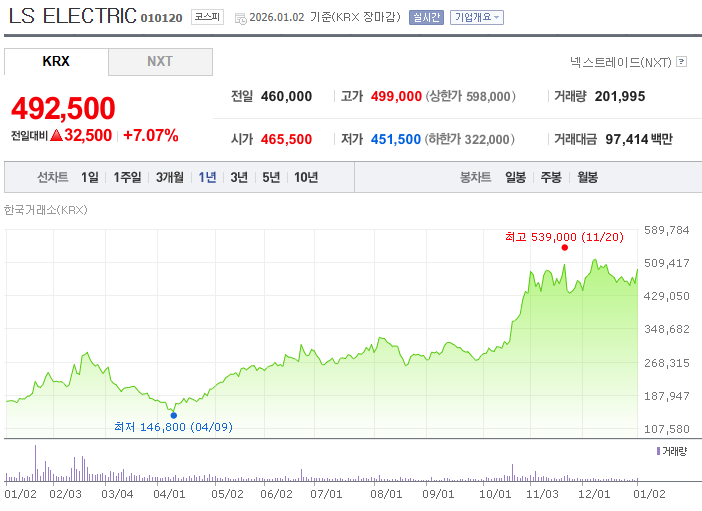Click the current price 492,500
Image resolution: width=702 pixels, height=511 pixels.
[x=63, y=108]
